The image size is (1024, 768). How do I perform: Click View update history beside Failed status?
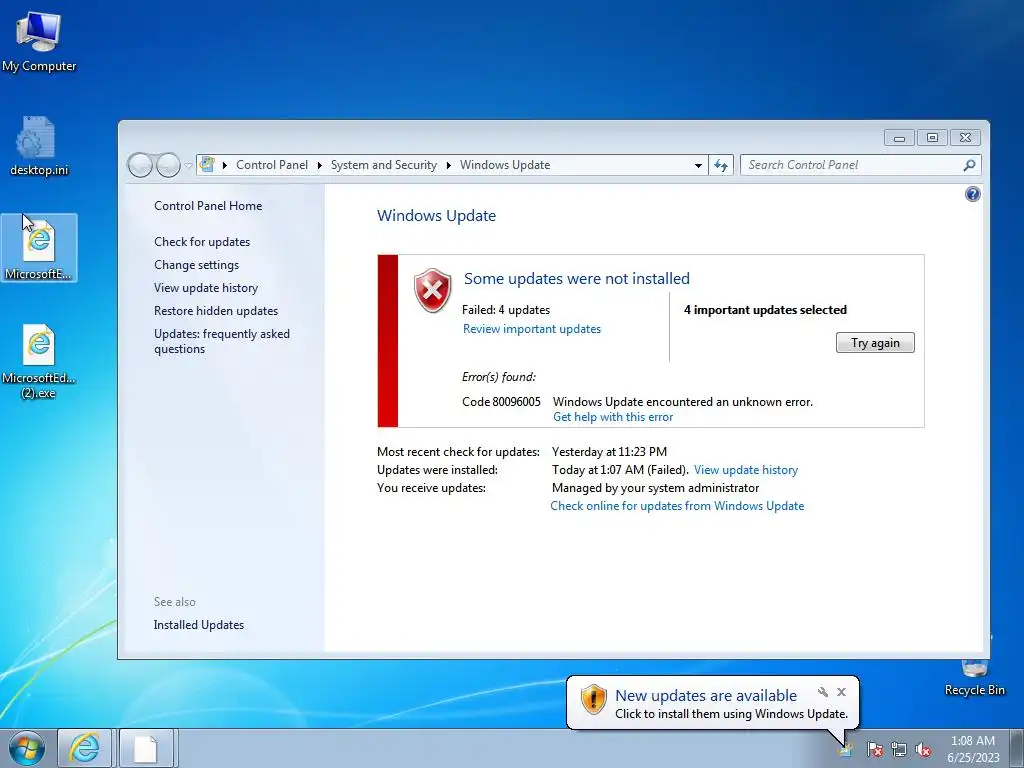point(746,470)
